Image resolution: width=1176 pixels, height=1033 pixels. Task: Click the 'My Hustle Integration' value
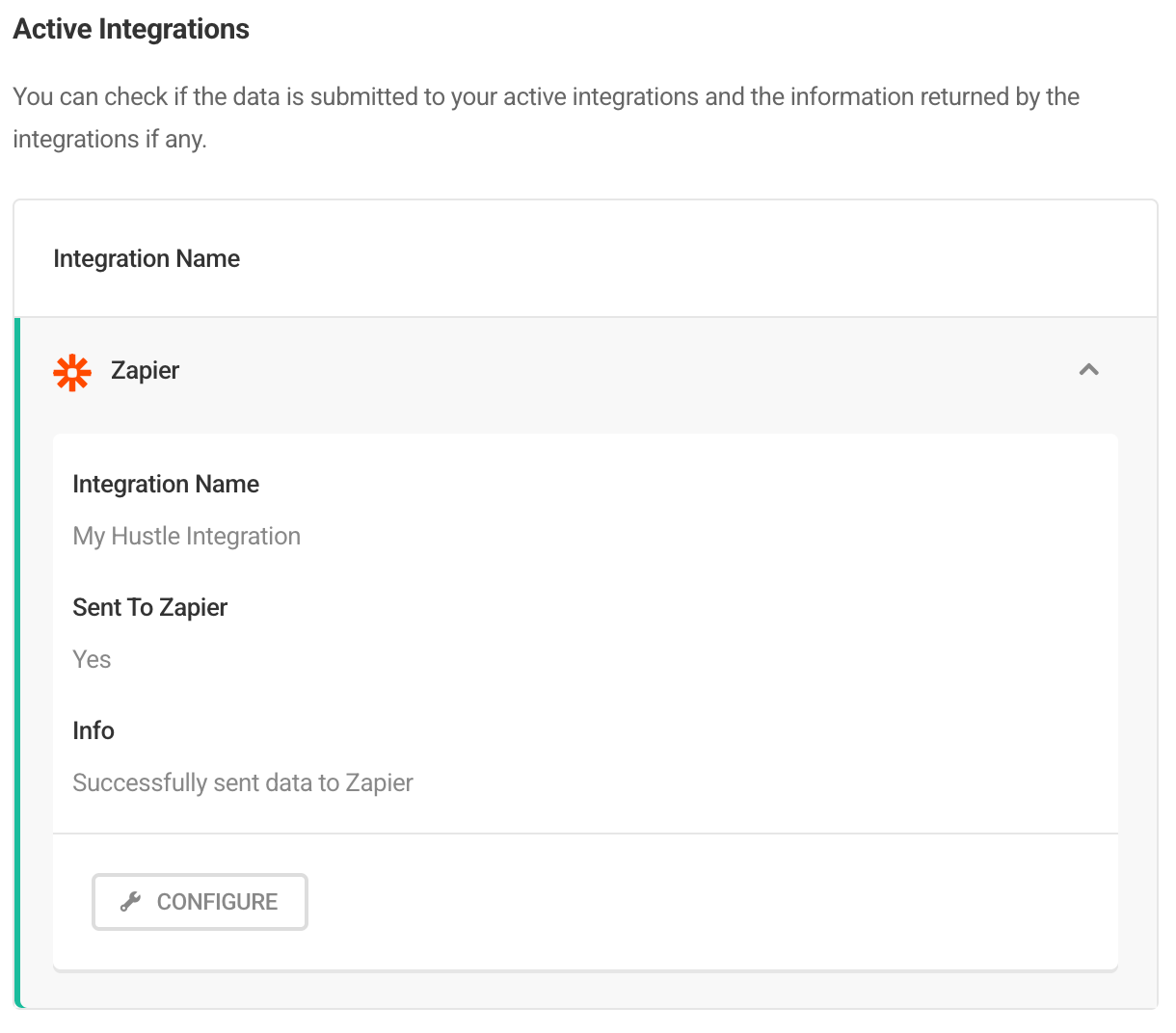[187, 536]
